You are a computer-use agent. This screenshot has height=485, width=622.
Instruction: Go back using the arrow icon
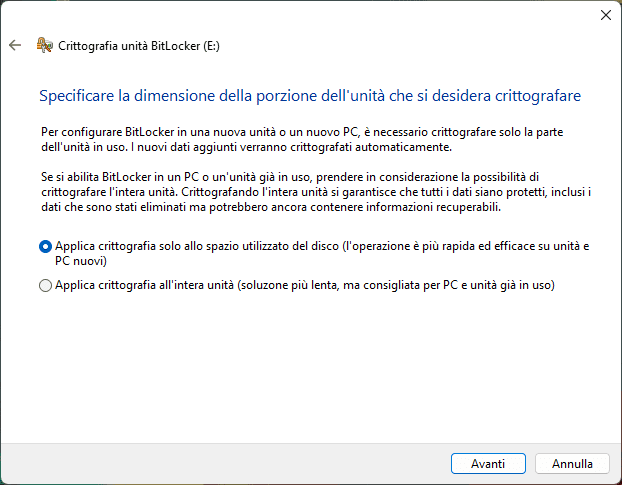(x=15, y=45)
